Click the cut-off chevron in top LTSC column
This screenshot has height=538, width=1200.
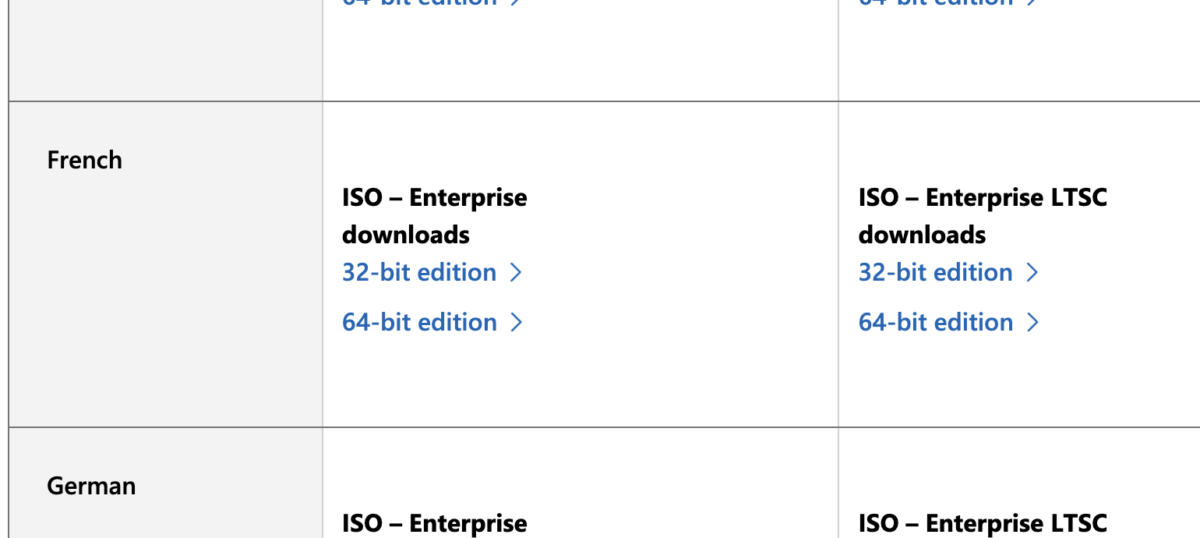1032,3
